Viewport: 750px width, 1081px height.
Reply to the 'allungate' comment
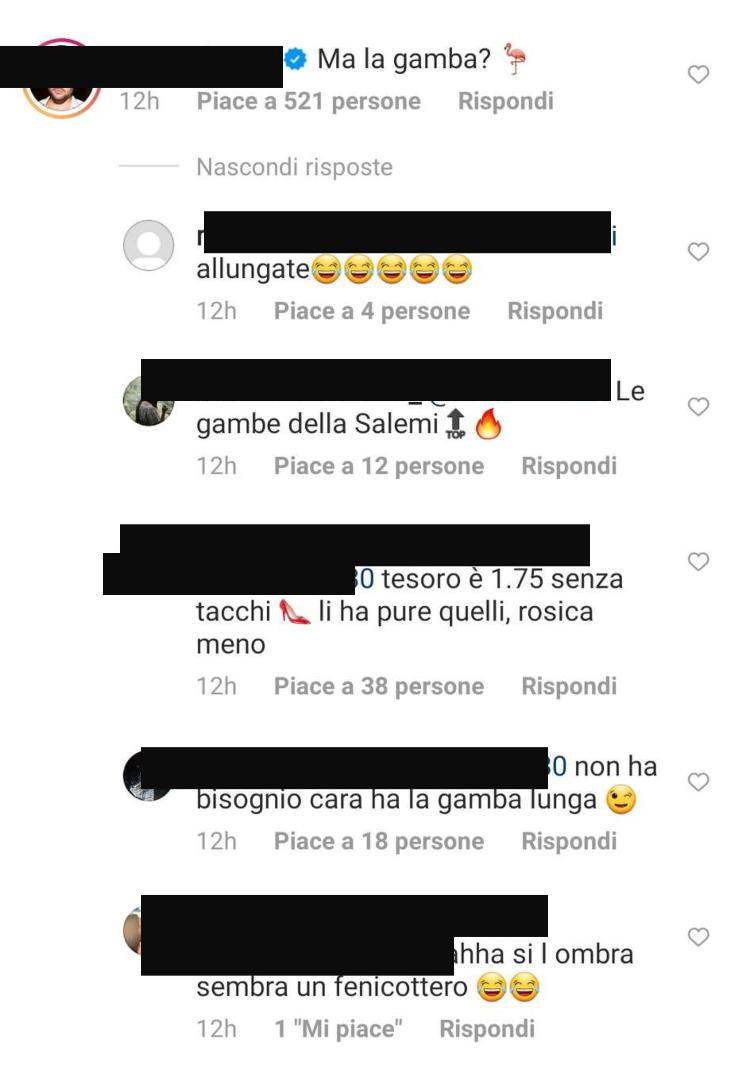click(x=555, y=311)
